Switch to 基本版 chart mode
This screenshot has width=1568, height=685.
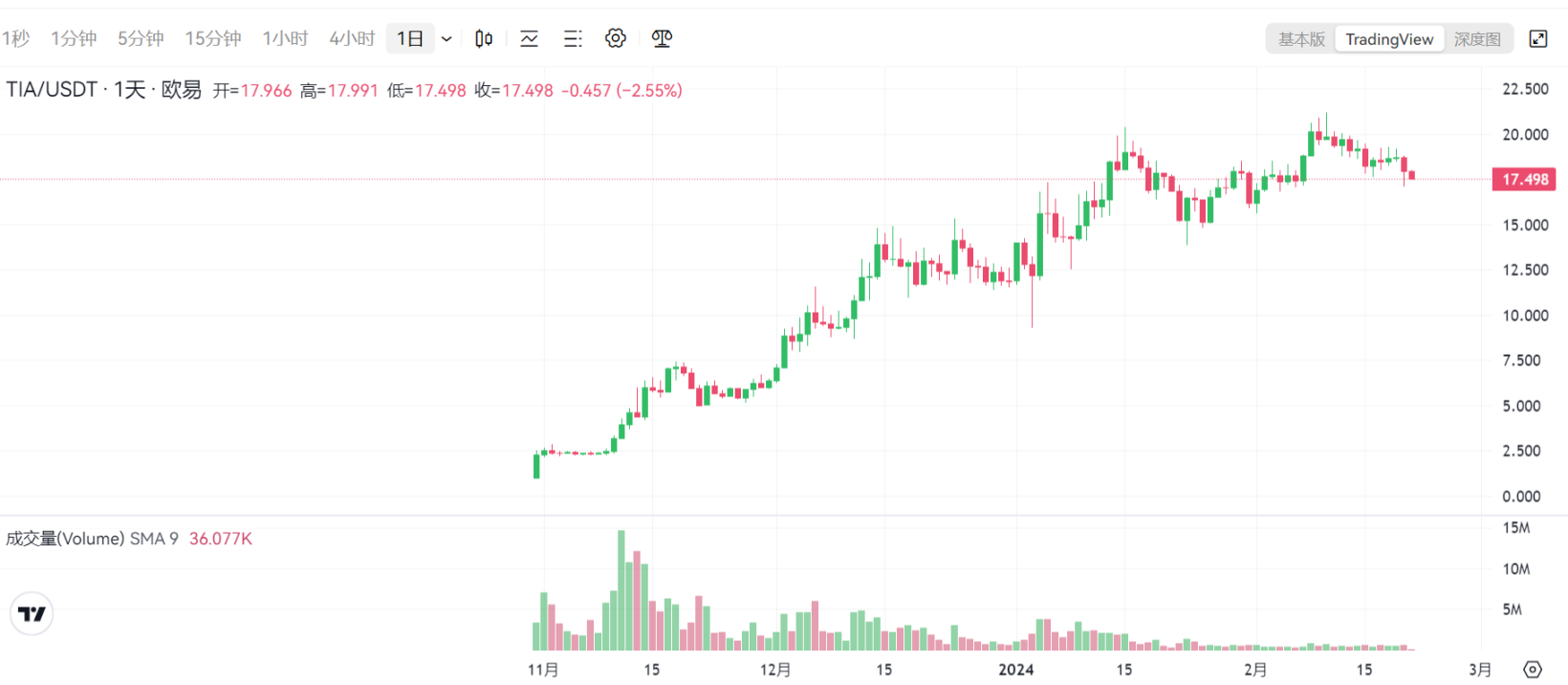(1301, 39)
